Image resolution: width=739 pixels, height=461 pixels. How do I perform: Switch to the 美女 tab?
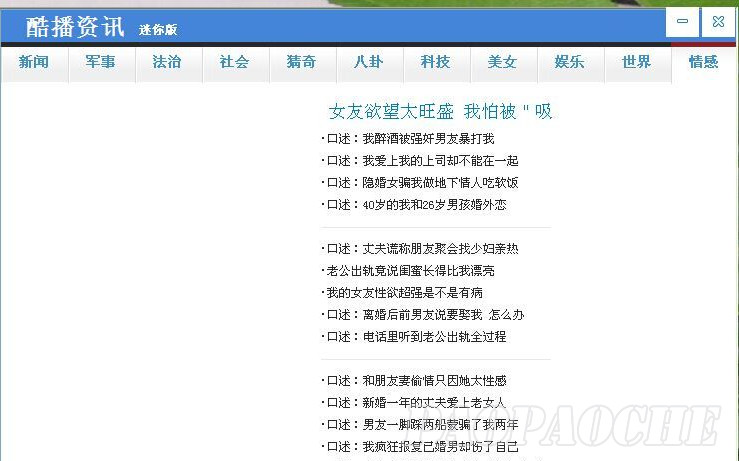(x=502, y=62)
